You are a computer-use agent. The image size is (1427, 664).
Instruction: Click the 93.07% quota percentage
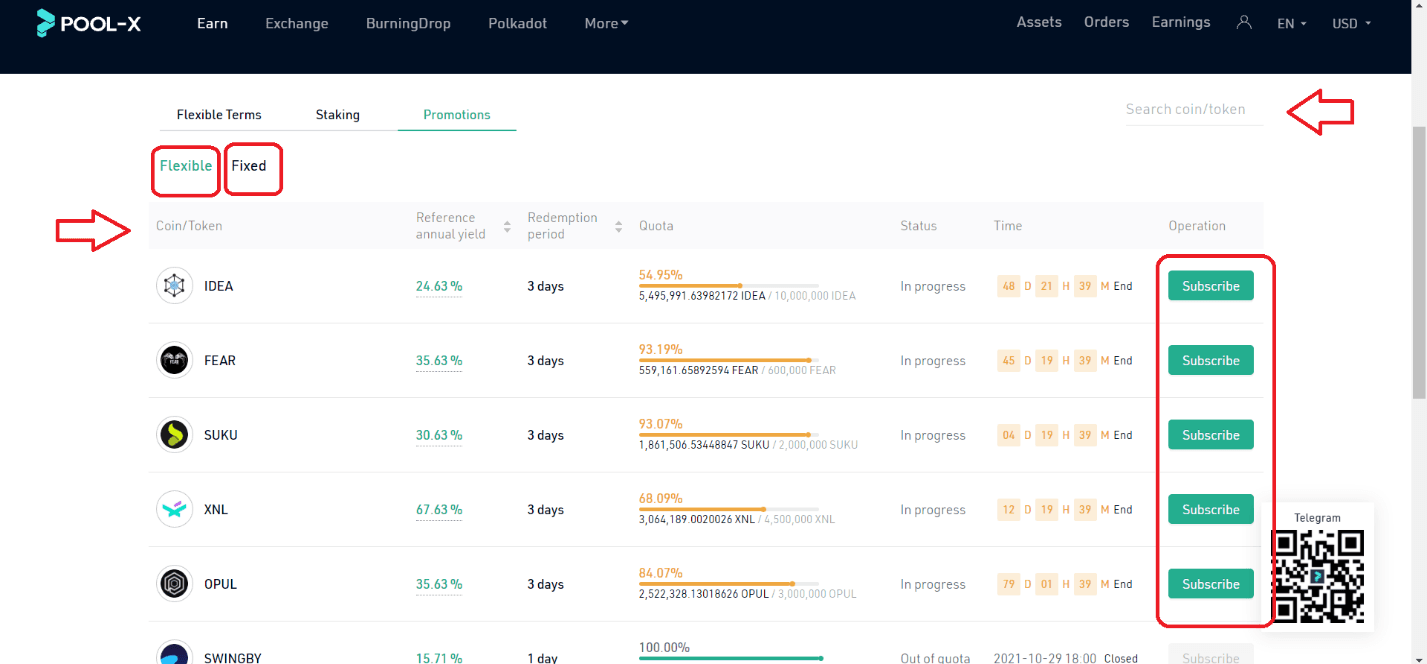(660, 423)
